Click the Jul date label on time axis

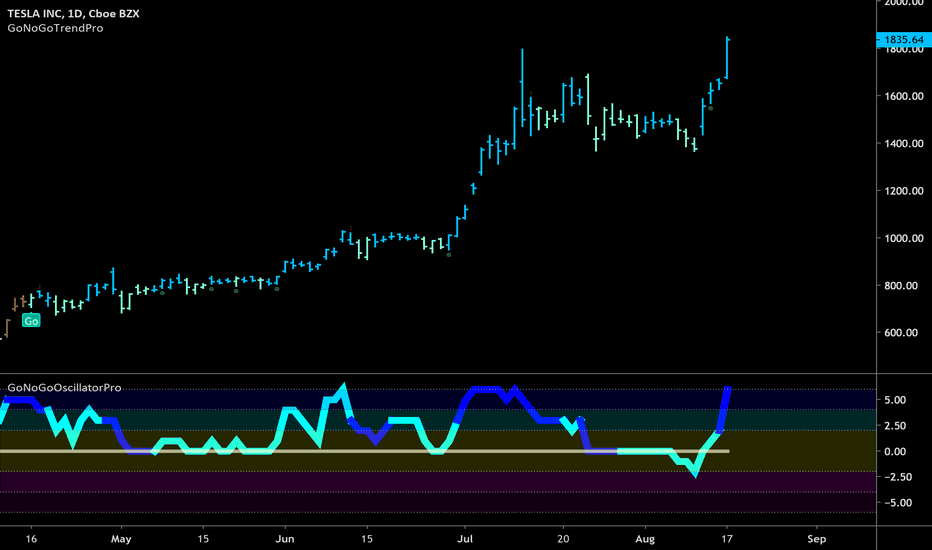point(465,539)
